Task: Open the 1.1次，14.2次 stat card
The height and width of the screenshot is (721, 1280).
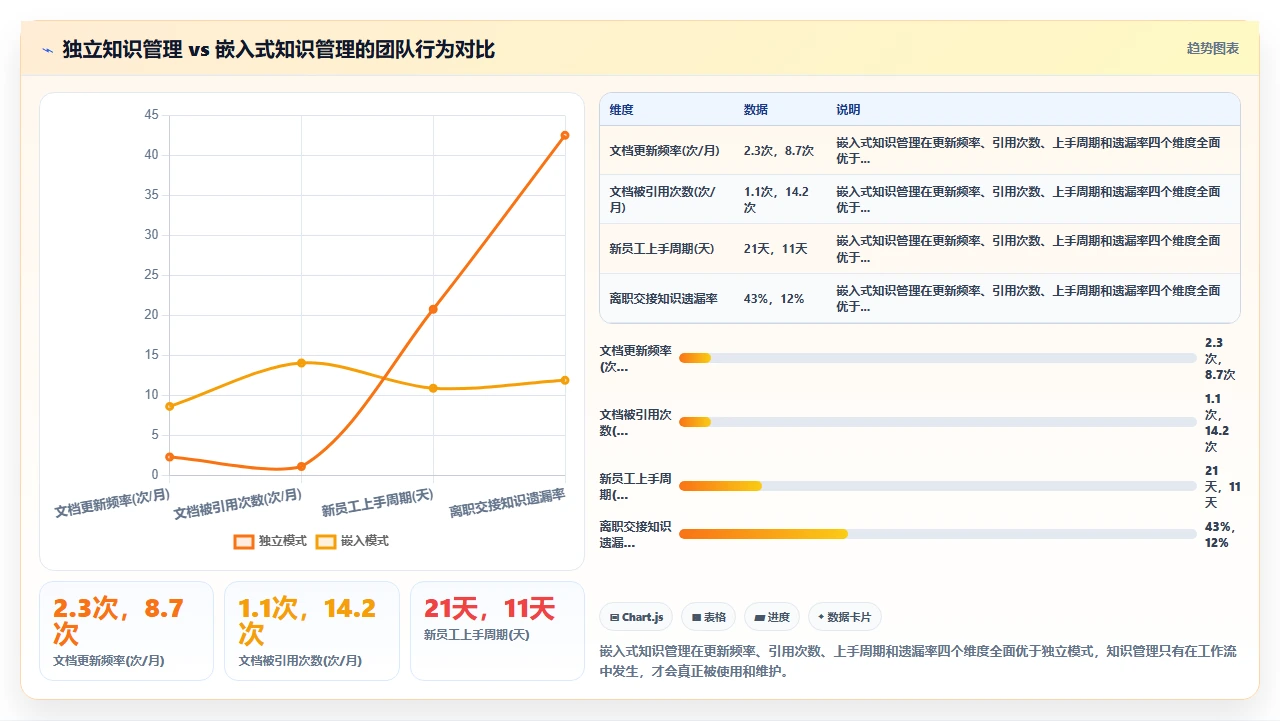Action: 312,631
